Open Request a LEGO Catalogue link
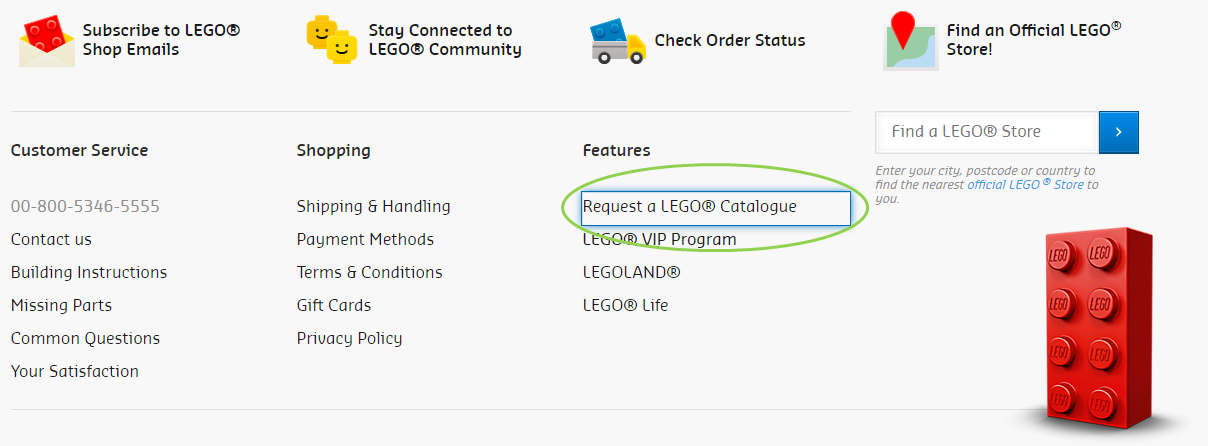The height and width of the screenshot is (446, 1208). (x=690, y=207)
